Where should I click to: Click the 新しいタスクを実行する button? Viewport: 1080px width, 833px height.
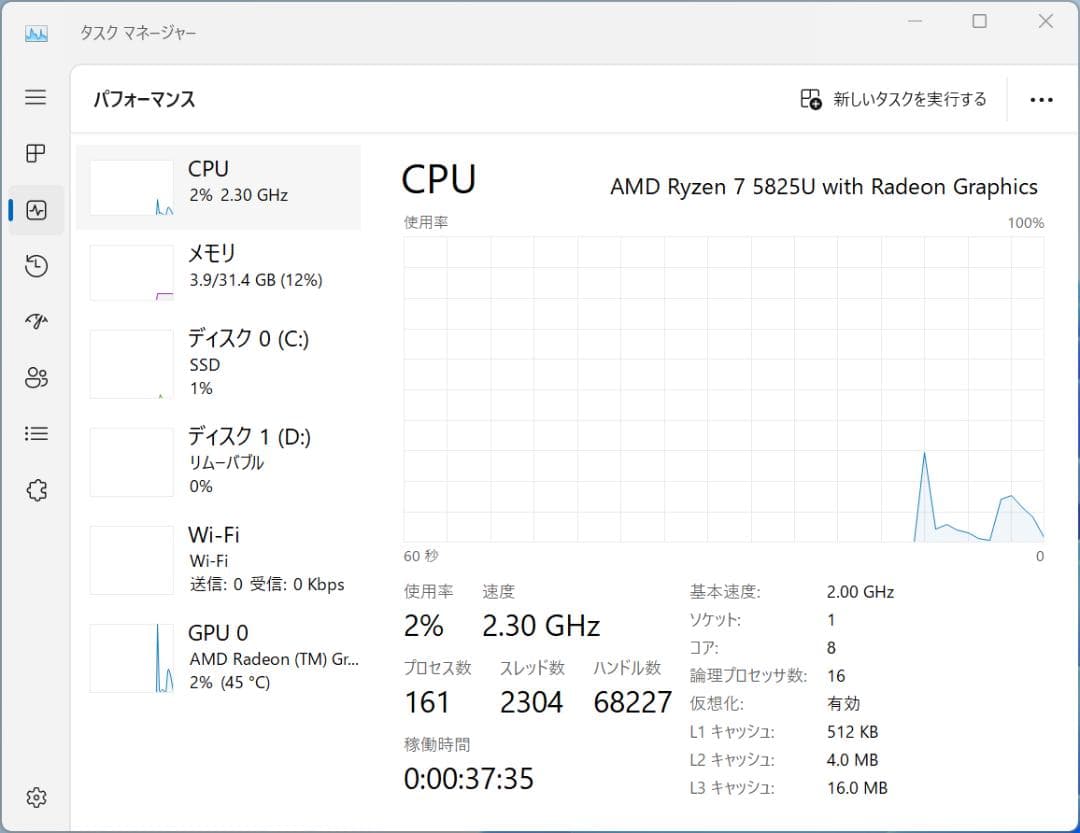893,99
